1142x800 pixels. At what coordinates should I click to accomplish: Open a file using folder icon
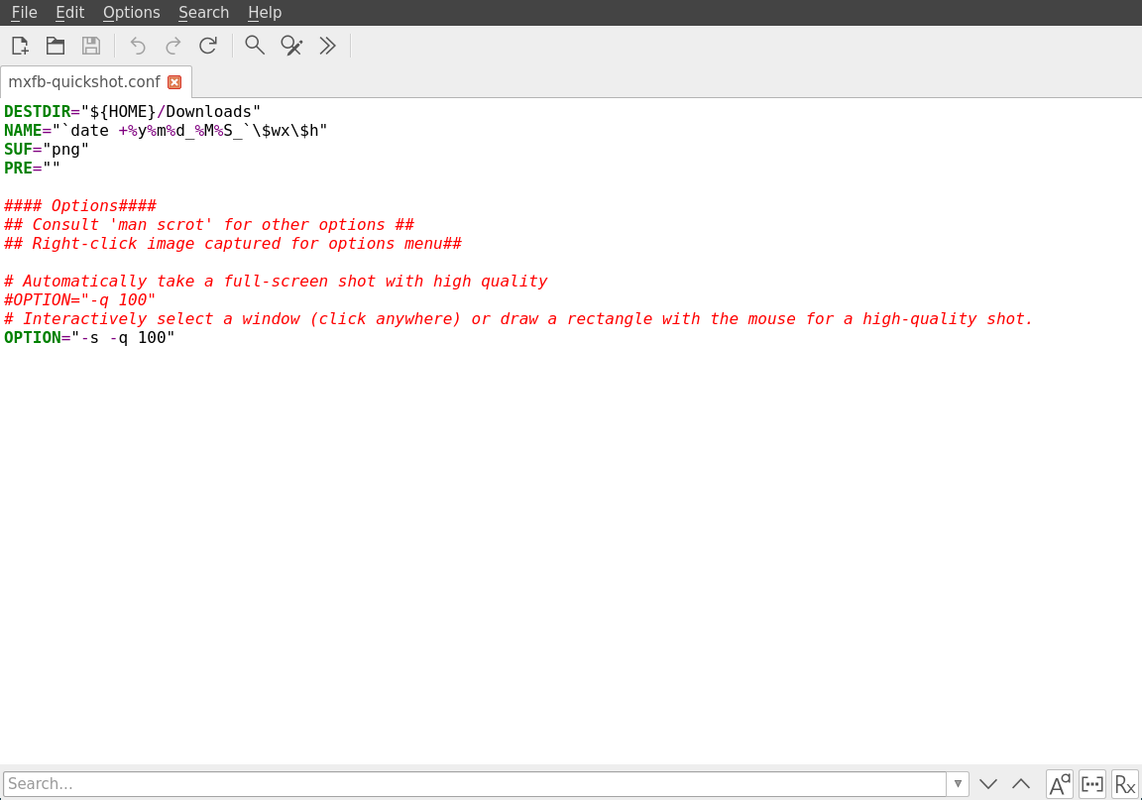point(55,46)
